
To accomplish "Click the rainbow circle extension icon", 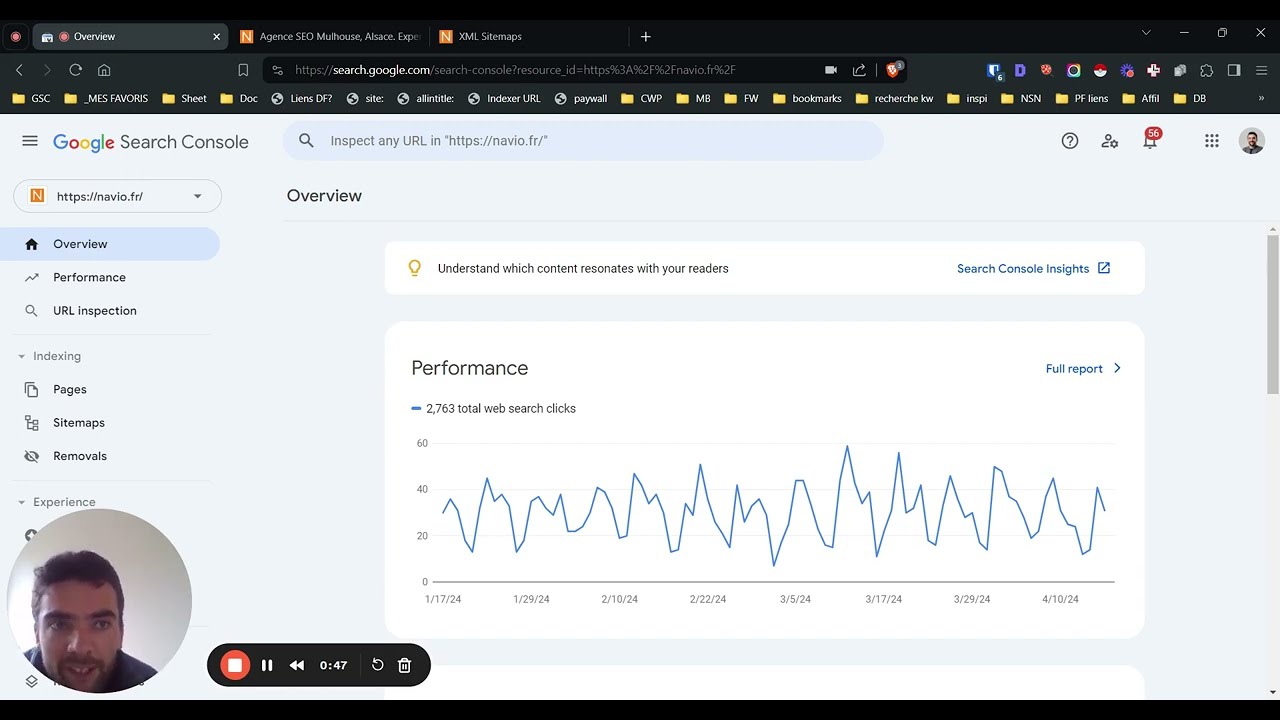I will coord(1073,70).
